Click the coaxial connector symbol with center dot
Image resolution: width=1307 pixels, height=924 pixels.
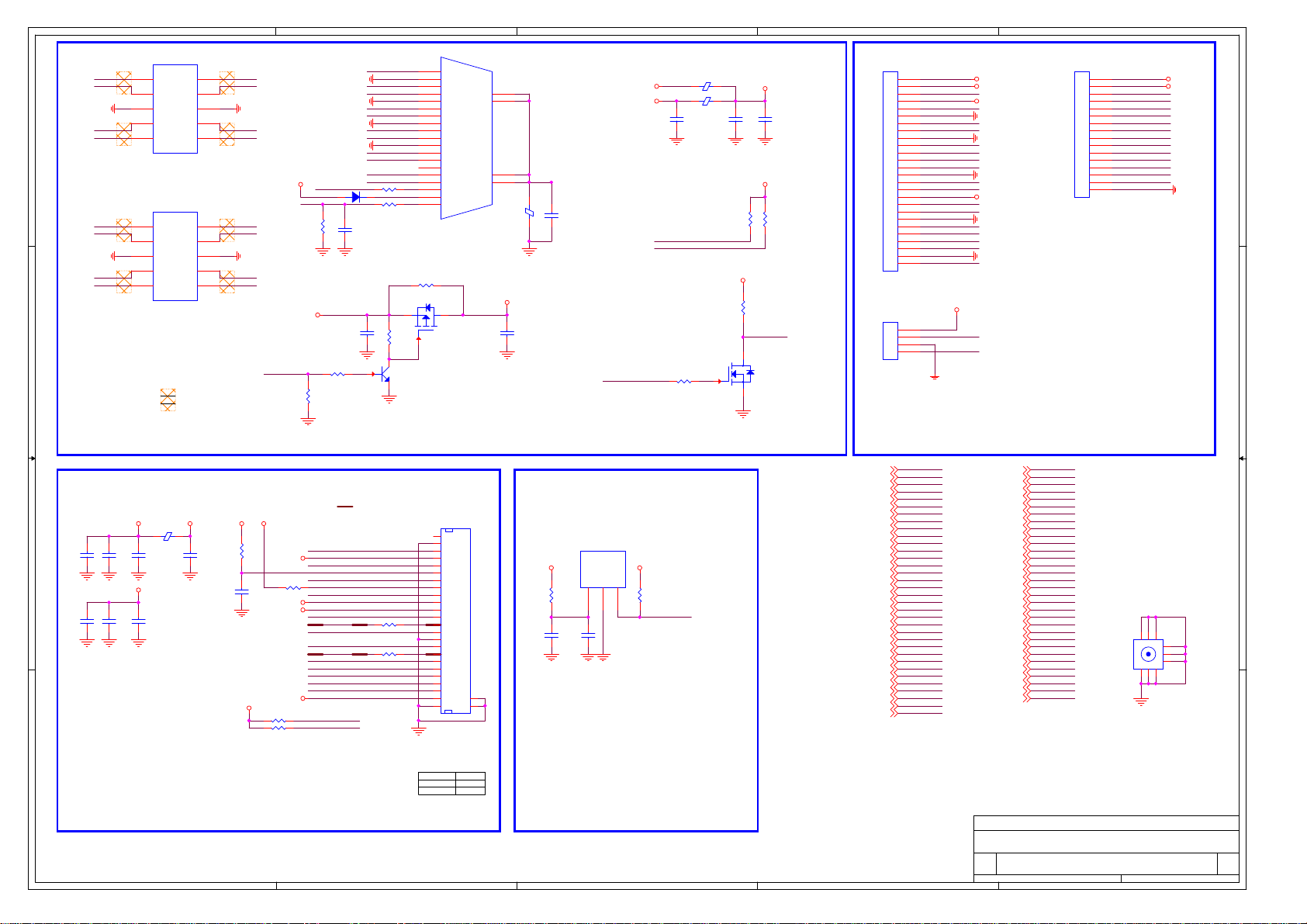(x=1148, y=654)
